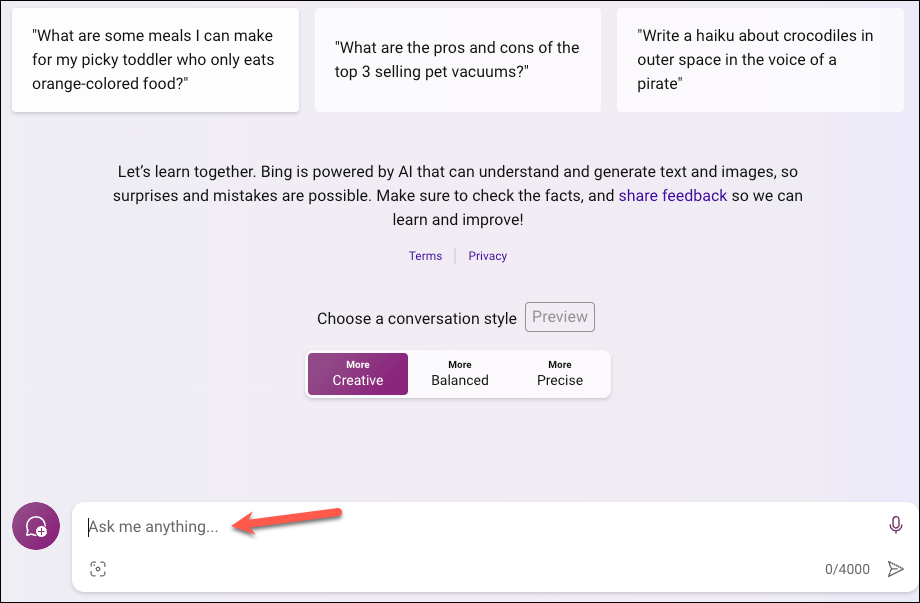The image size is (920, 603).
Task: Click the new topic broom icon
Action: coord(36,526)
